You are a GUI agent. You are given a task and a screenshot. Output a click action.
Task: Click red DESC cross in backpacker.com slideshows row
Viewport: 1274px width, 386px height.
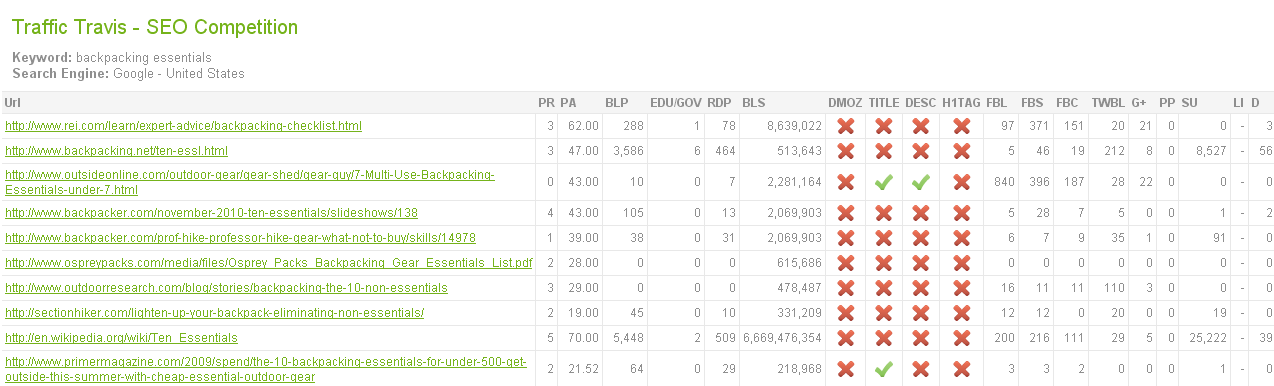[x=921, y=213]
